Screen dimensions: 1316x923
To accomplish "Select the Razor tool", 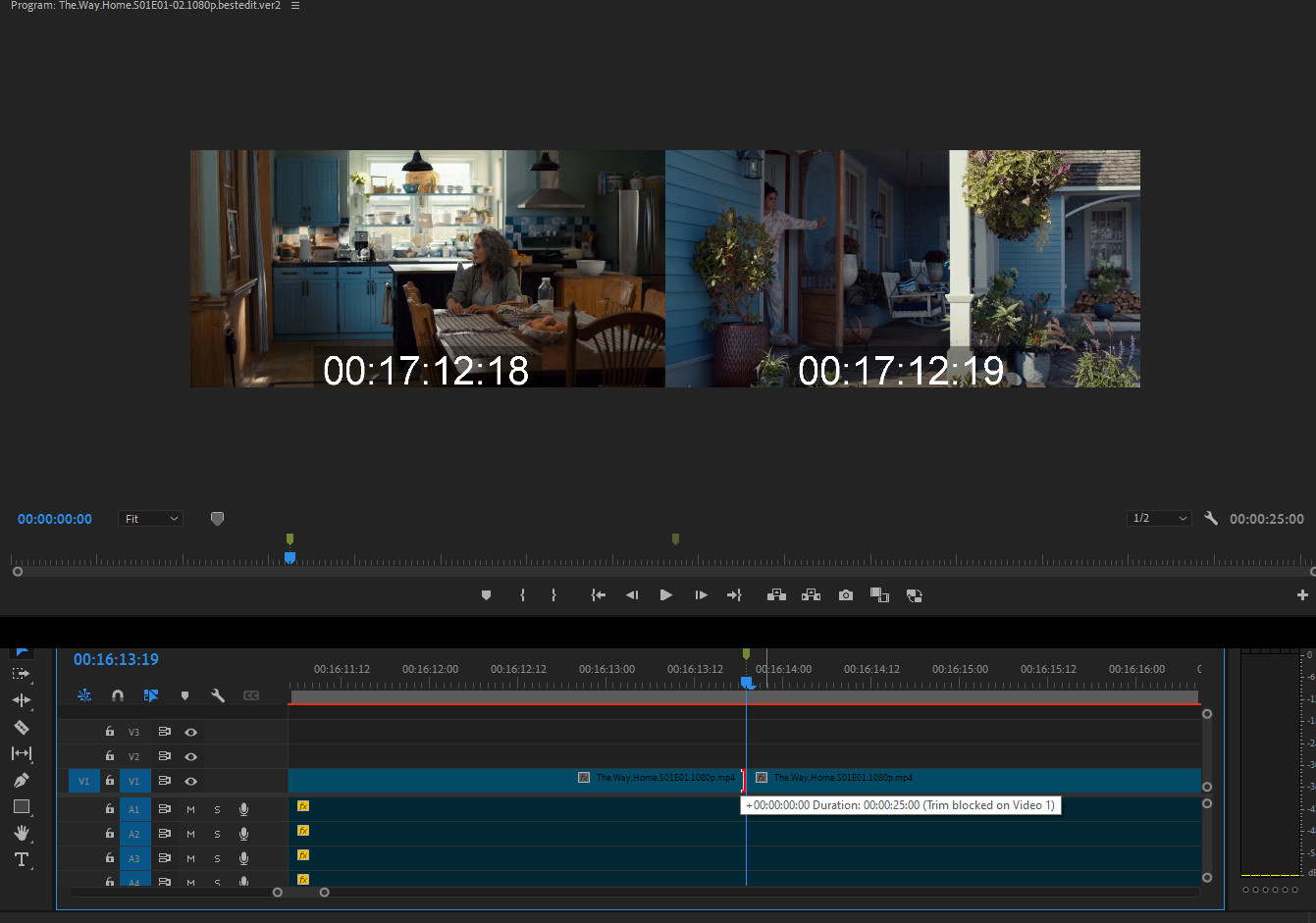I will point(21,727).
